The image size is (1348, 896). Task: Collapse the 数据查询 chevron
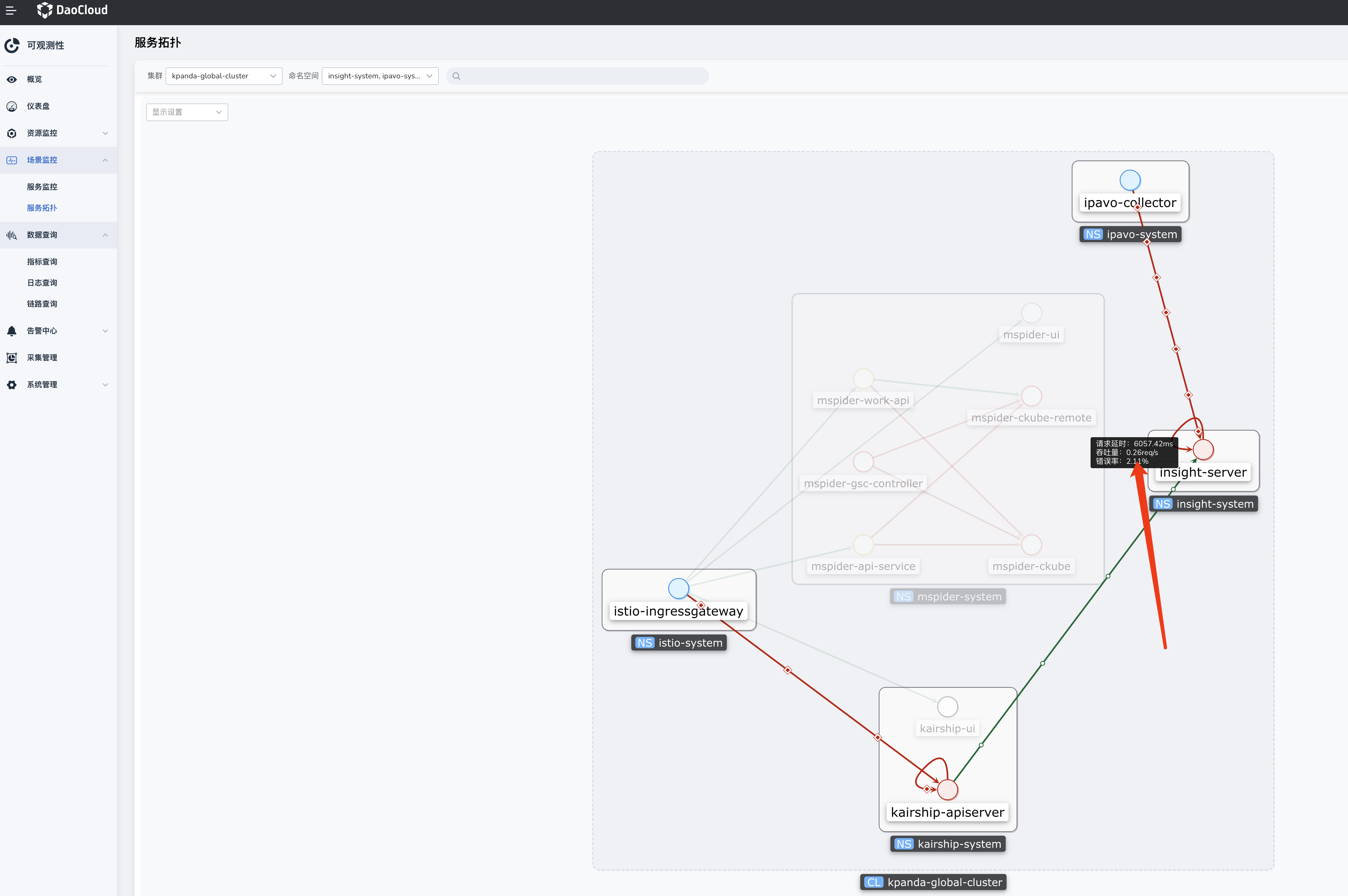[x=105, y=235]
